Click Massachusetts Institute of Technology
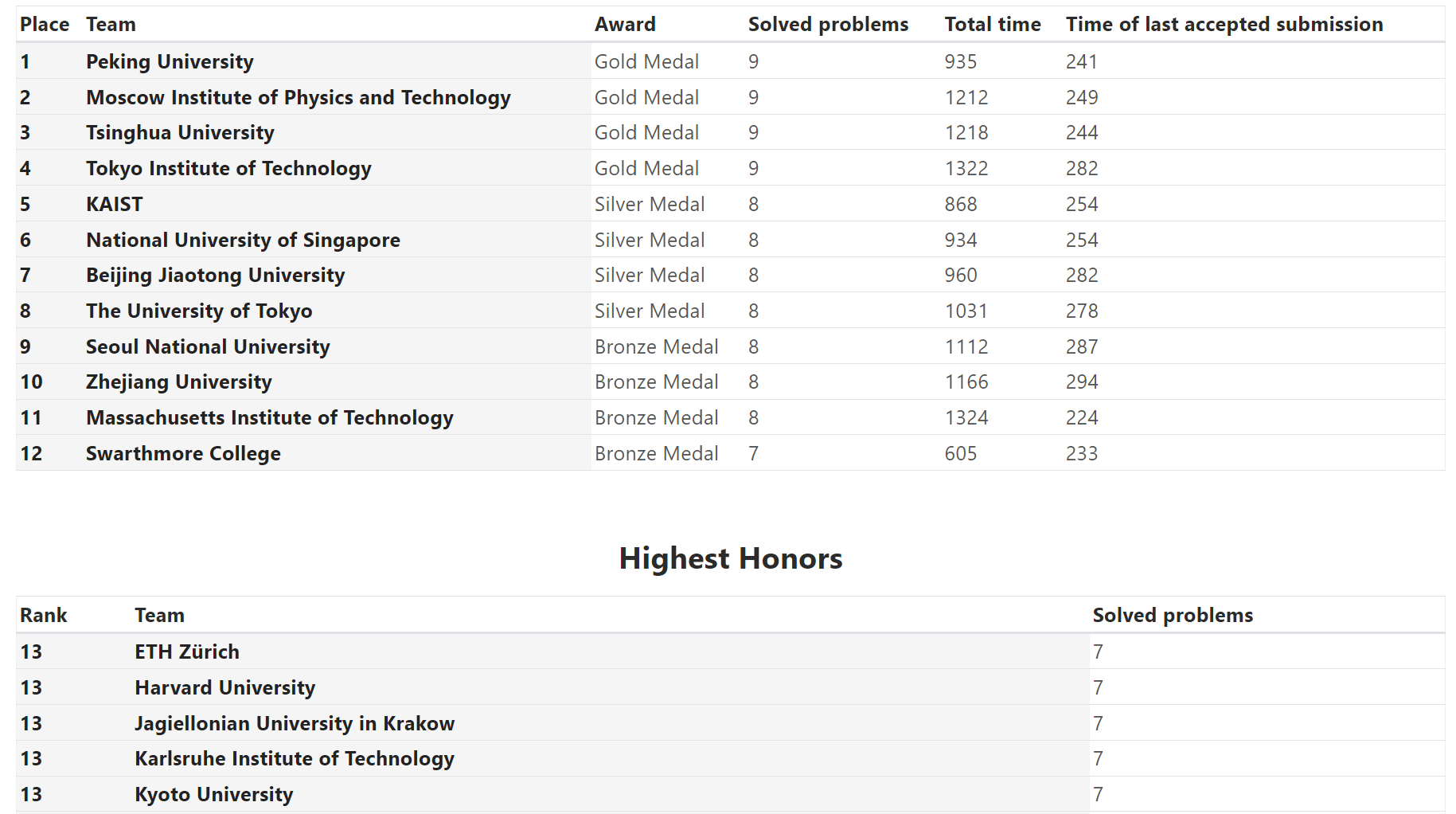1456x814 pixels. 270,418
